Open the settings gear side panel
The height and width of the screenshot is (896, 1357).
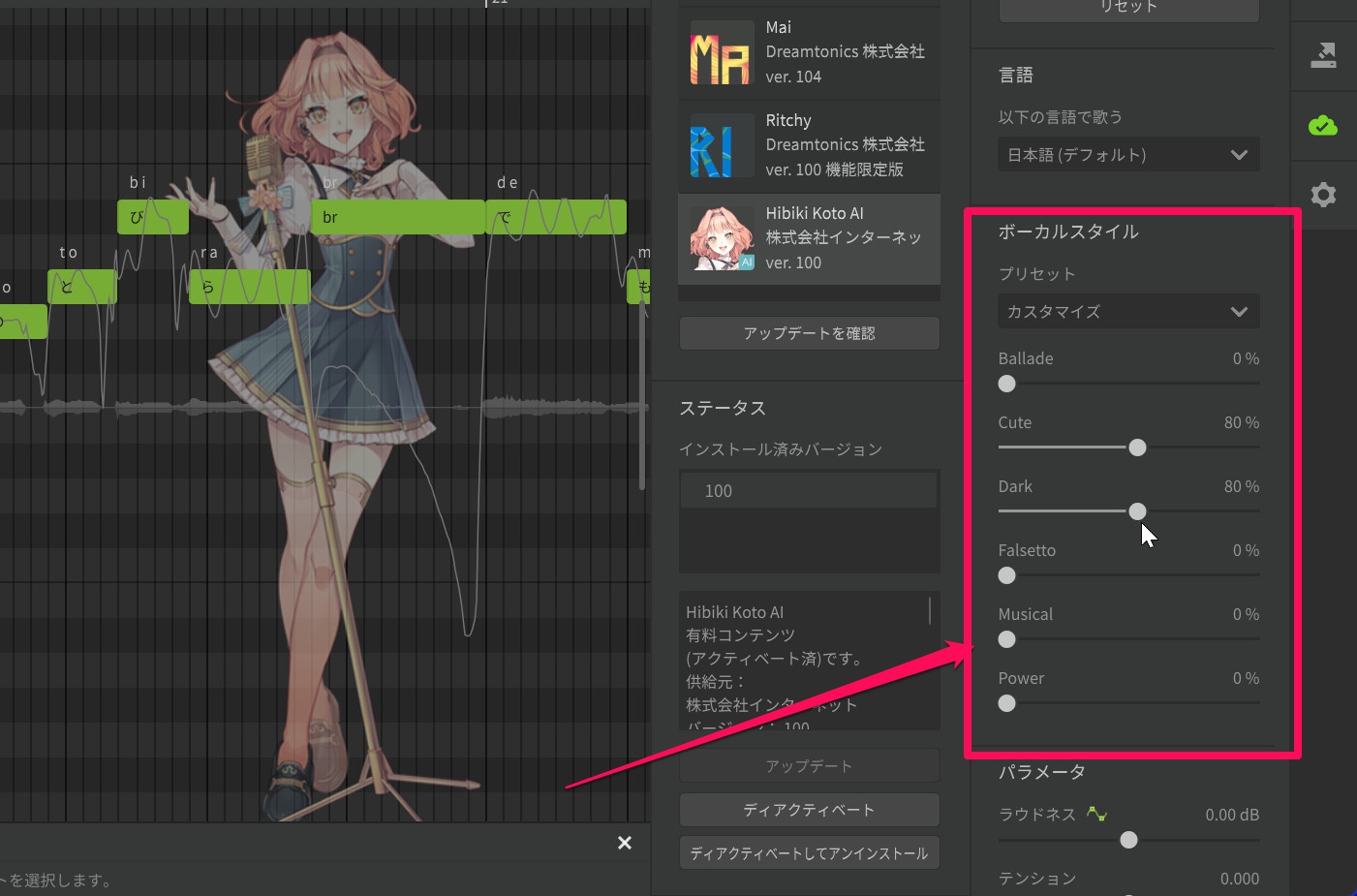(1323, 195)
